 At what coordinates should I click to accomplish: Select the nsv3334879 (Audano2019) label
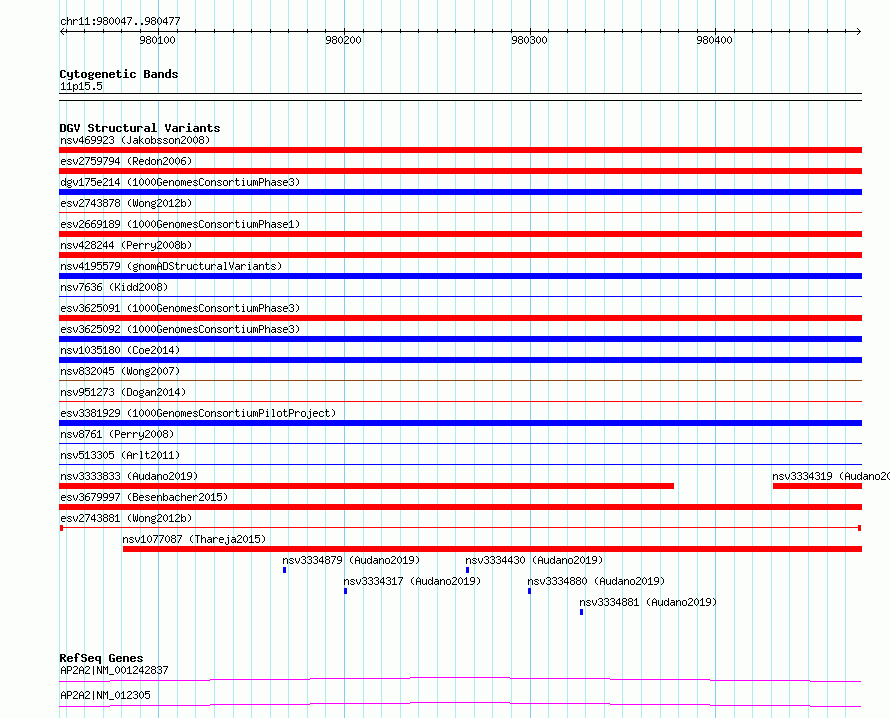[x=351, y=560]
